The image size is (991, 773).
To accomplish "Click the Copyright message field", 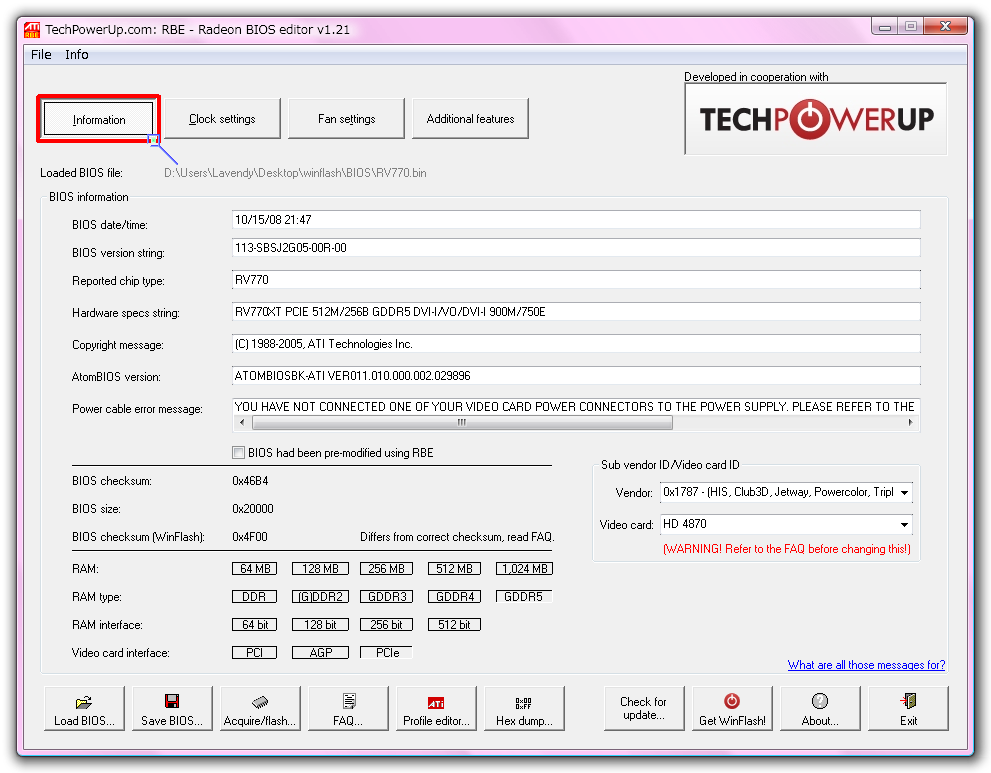I will point(576,344).
